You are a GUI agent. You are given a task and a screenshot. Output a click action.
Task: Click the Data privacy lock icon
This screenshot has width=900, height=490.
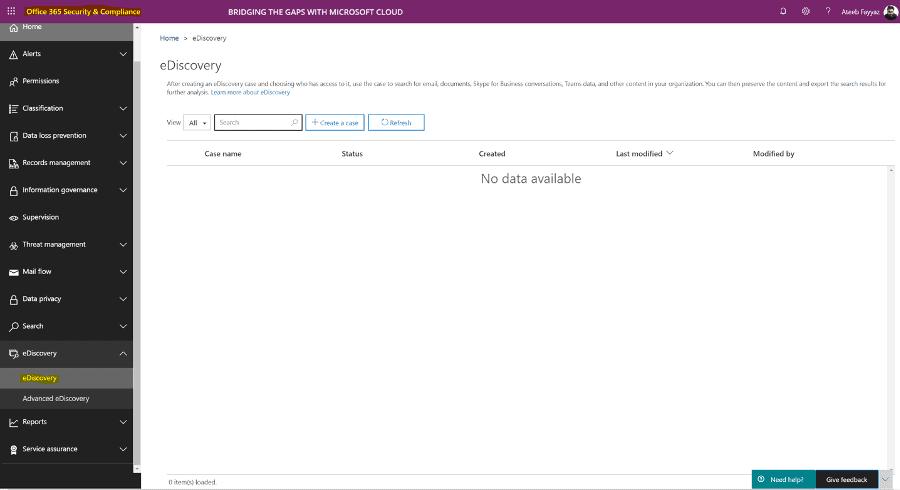coord(14,300)
